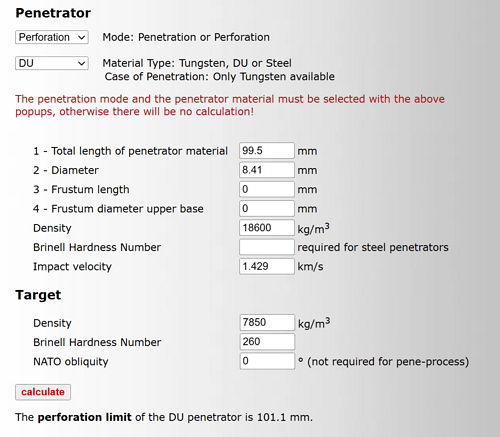The height and width of the screenshot is (437, 500).
Task: Focus target Brinell Hardness Number 260 field
Action: click(x=267, y=342)
